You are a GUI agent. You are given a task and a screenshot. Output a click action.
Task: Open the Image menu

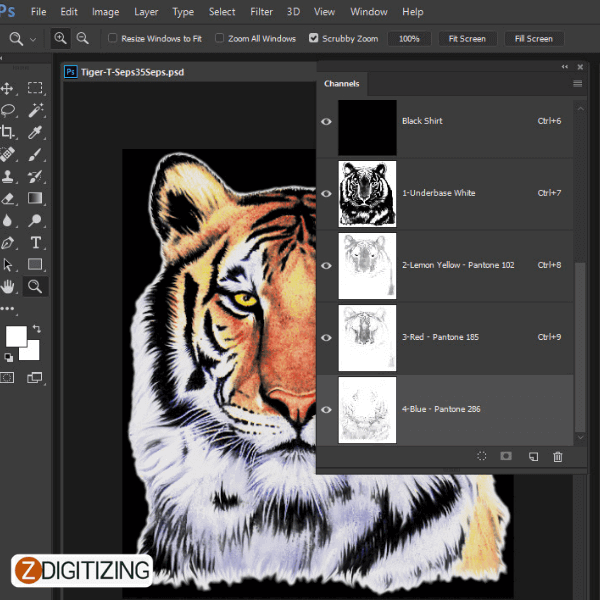coord(105,12)
